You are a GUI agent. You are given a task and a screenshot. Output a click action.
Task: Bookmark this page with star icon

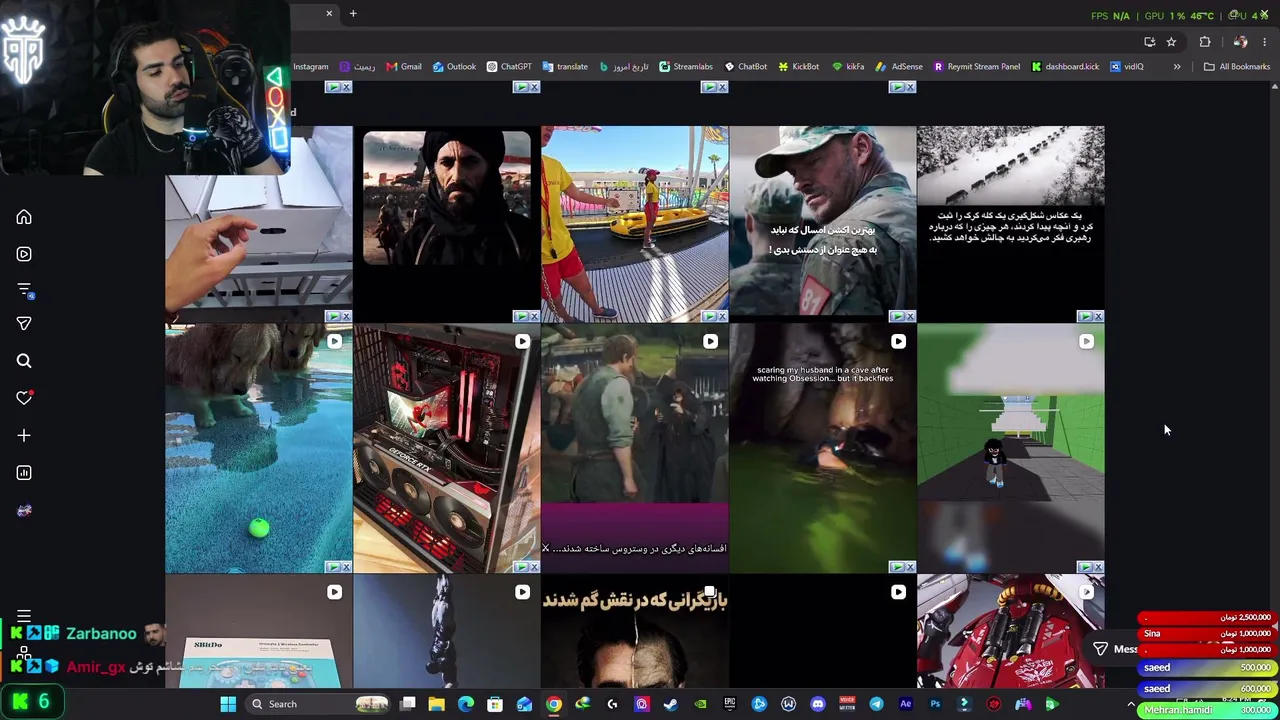click(1171, 42)
